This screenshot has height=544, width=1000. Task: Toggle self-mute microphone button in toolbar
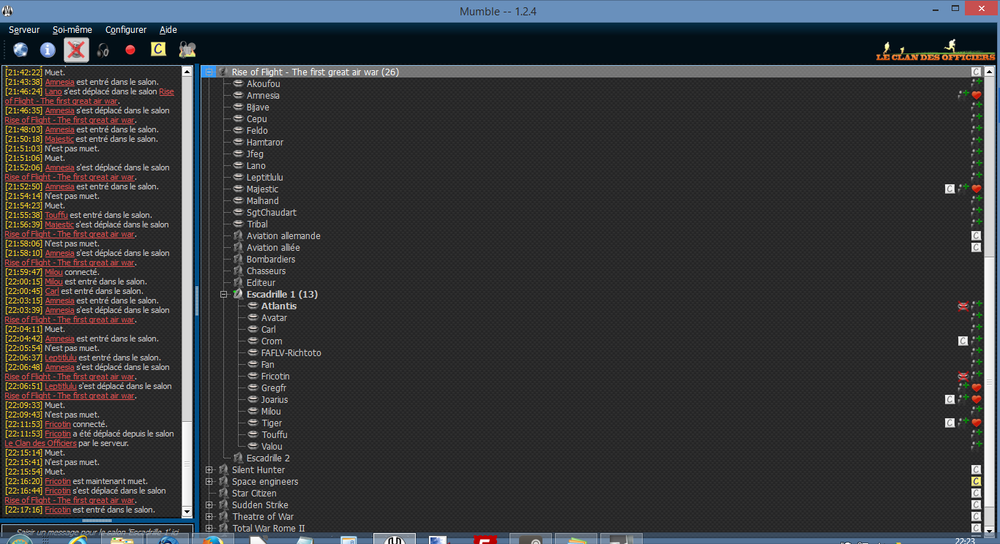click(76, 50)
